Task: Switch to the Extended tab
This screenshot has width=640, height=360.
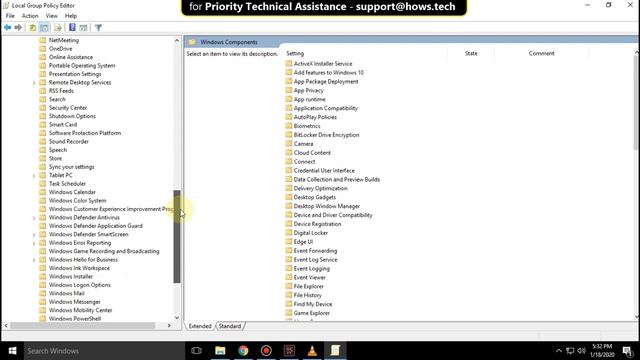Action: point(200,326)
